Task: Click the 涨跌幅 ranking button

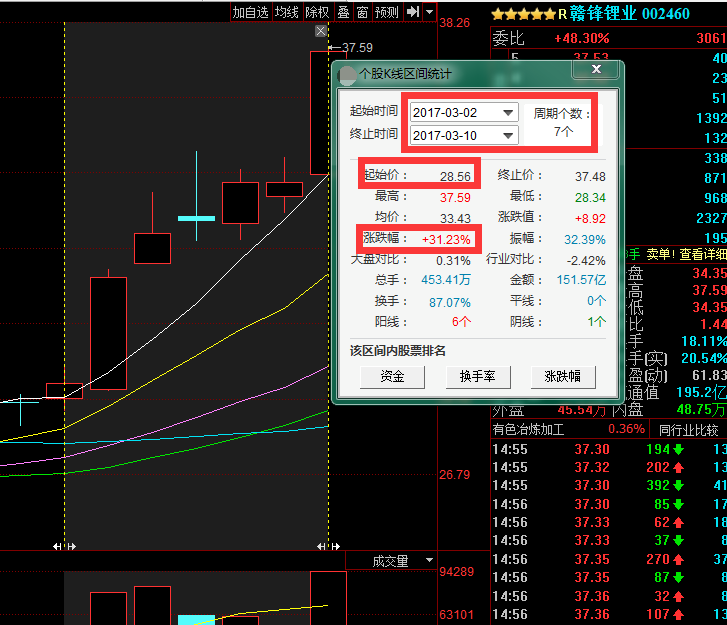Action: coord(563,376)
